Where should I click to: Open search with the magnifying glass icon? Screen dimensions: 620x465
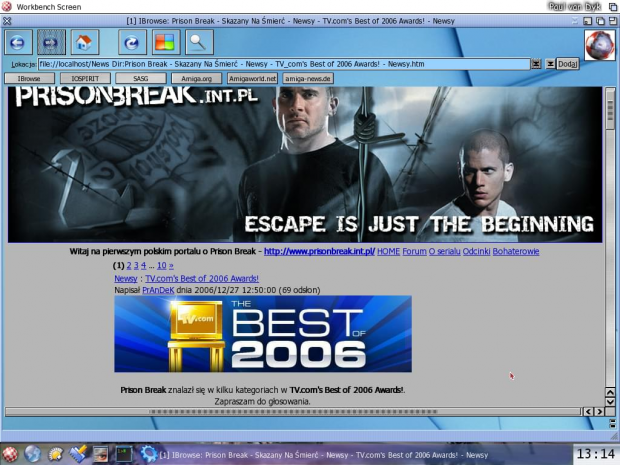point(199,42)
